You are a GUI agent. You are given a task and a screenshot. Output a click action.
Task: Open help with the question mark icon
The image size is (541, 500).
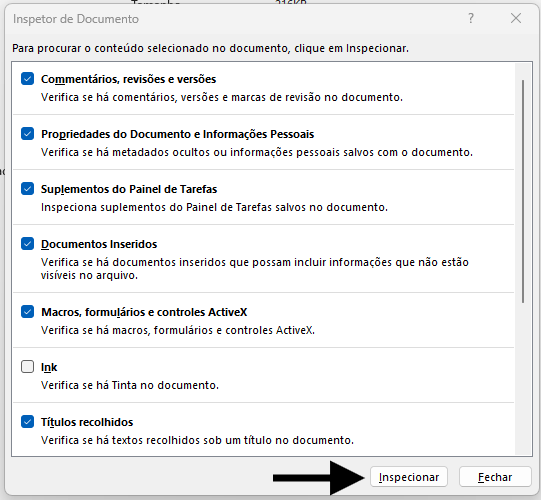pyautogui.click(x=471, y=18)
